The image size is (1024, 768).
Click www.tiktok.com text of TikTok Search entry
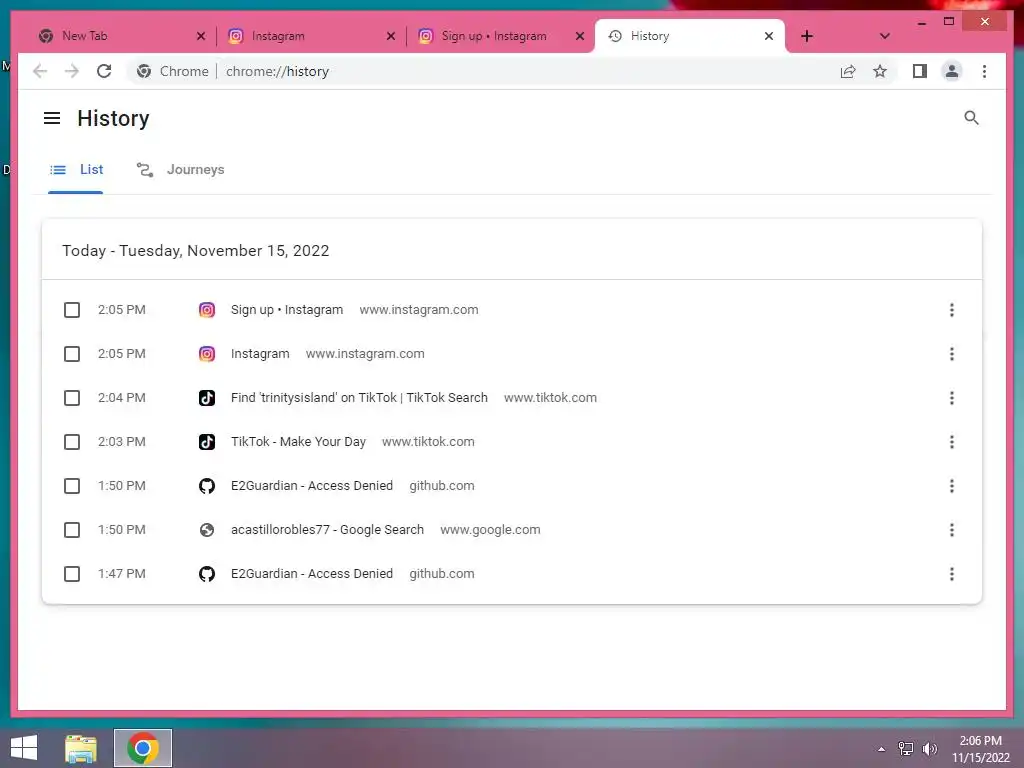[x=551, y=398]
